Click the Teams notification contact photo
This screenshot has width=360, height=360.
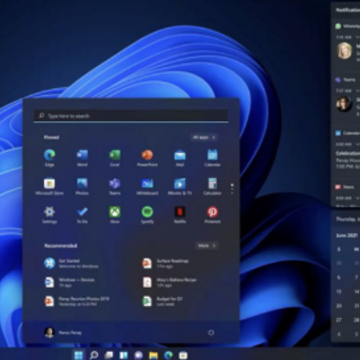point(344,104)
